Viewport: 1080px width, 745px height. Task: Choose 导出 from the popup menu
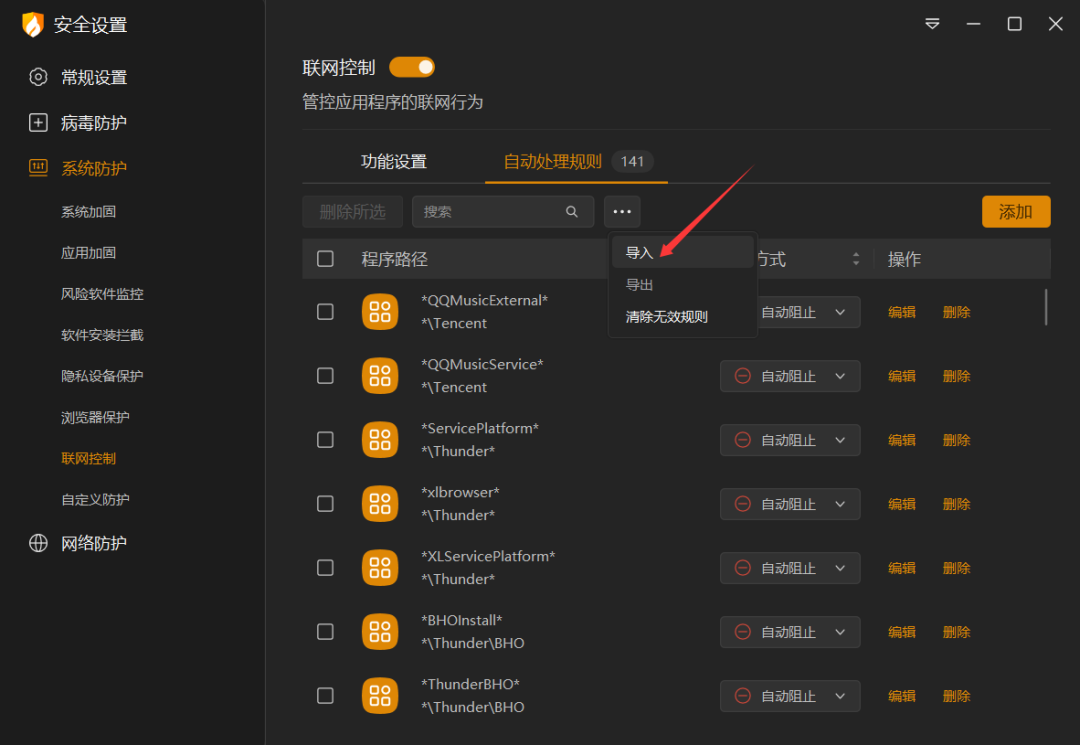683,284
